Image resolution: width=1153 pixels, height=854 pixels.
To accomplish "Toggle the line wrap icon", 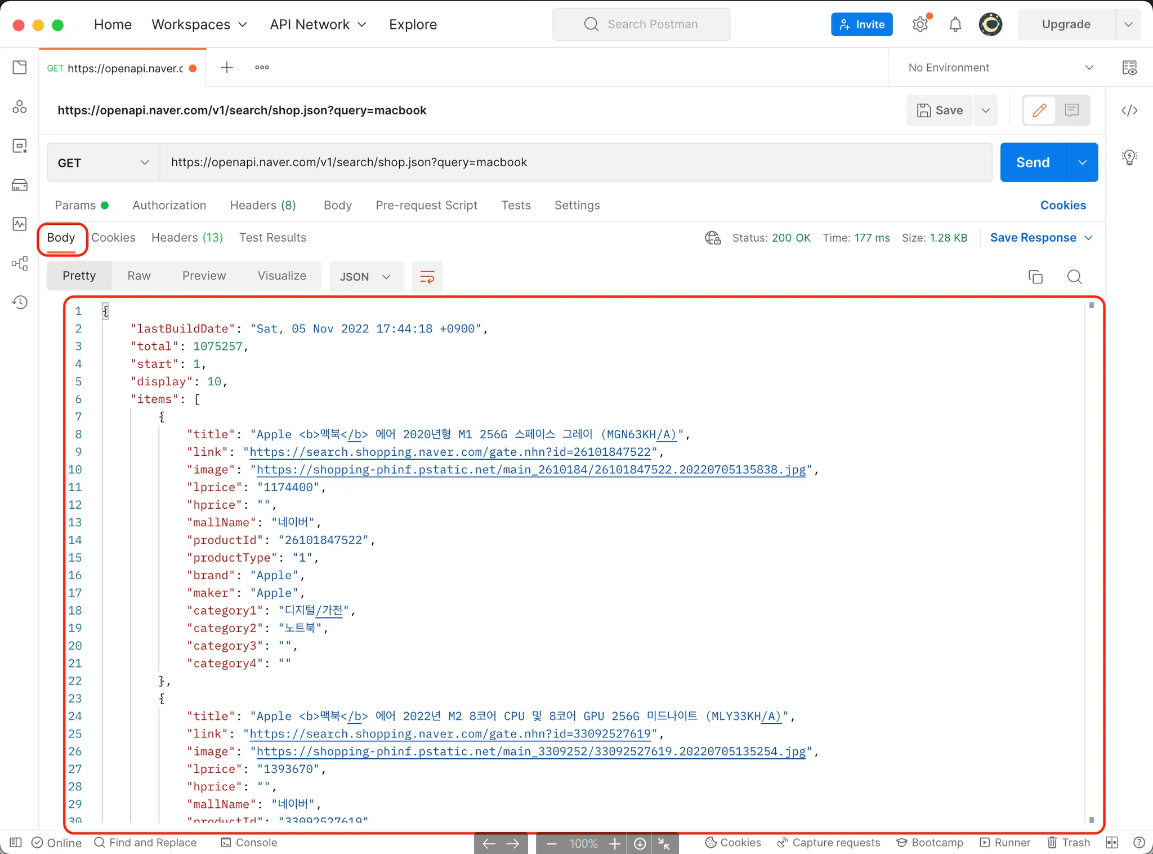I will pyautogui.click(x=426, y=277).
